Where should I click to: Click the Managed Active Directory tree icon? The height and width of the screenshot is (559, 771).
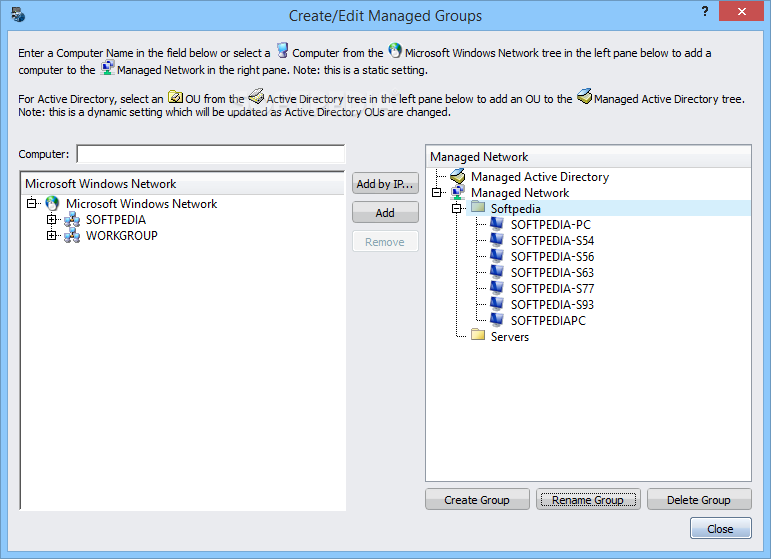click(x=458, y=176)
